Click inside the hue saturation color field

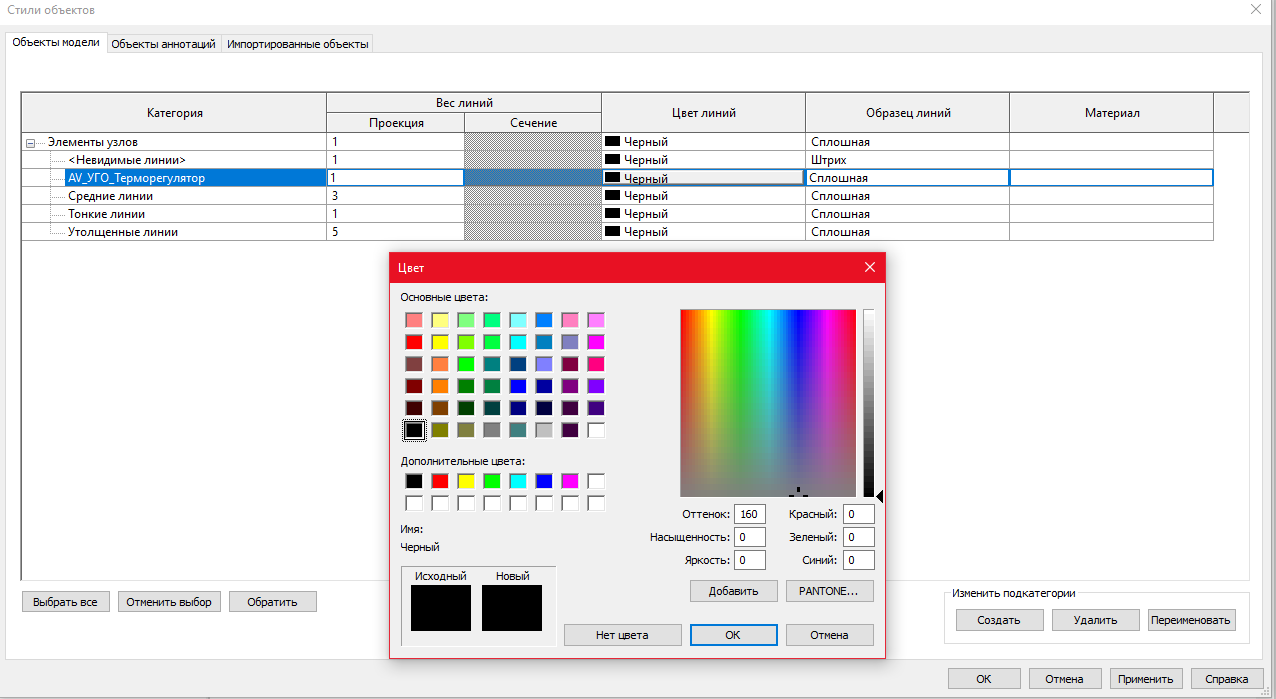click(768, 403)
